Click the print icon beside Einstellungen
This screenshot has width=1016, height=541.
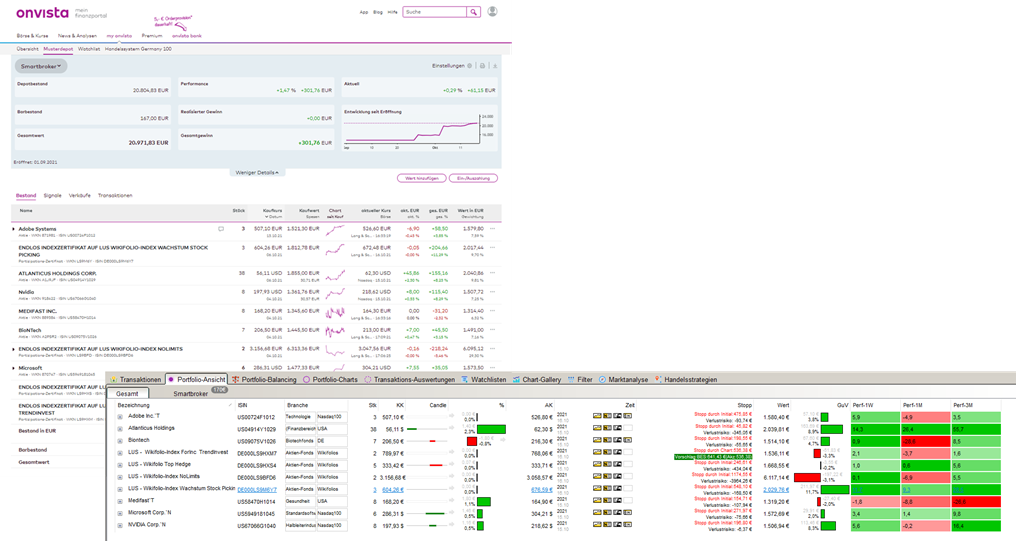pyautogui.click(x=482, y=65)
